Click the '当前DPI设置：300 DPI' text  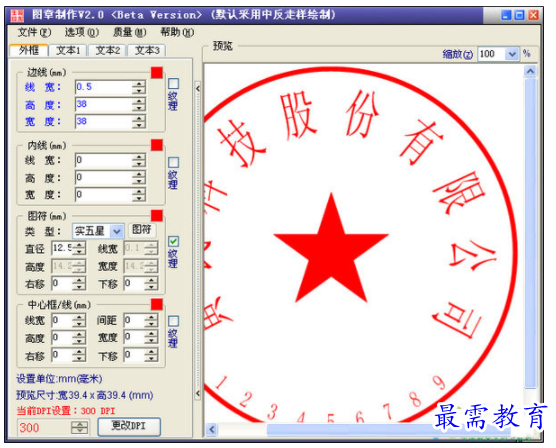point(66,411)
